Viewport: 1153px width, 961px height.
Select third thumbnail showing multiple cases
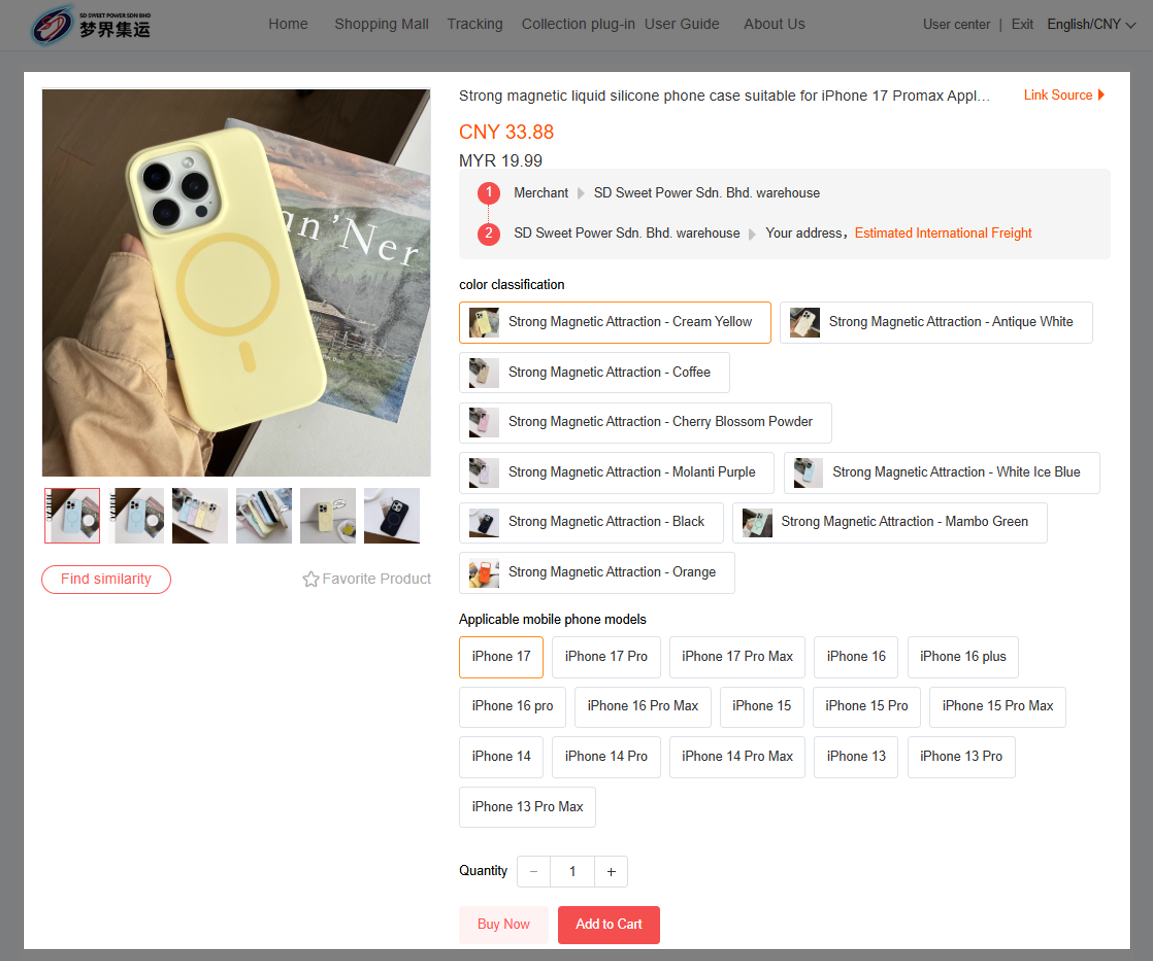pos(200,516)
